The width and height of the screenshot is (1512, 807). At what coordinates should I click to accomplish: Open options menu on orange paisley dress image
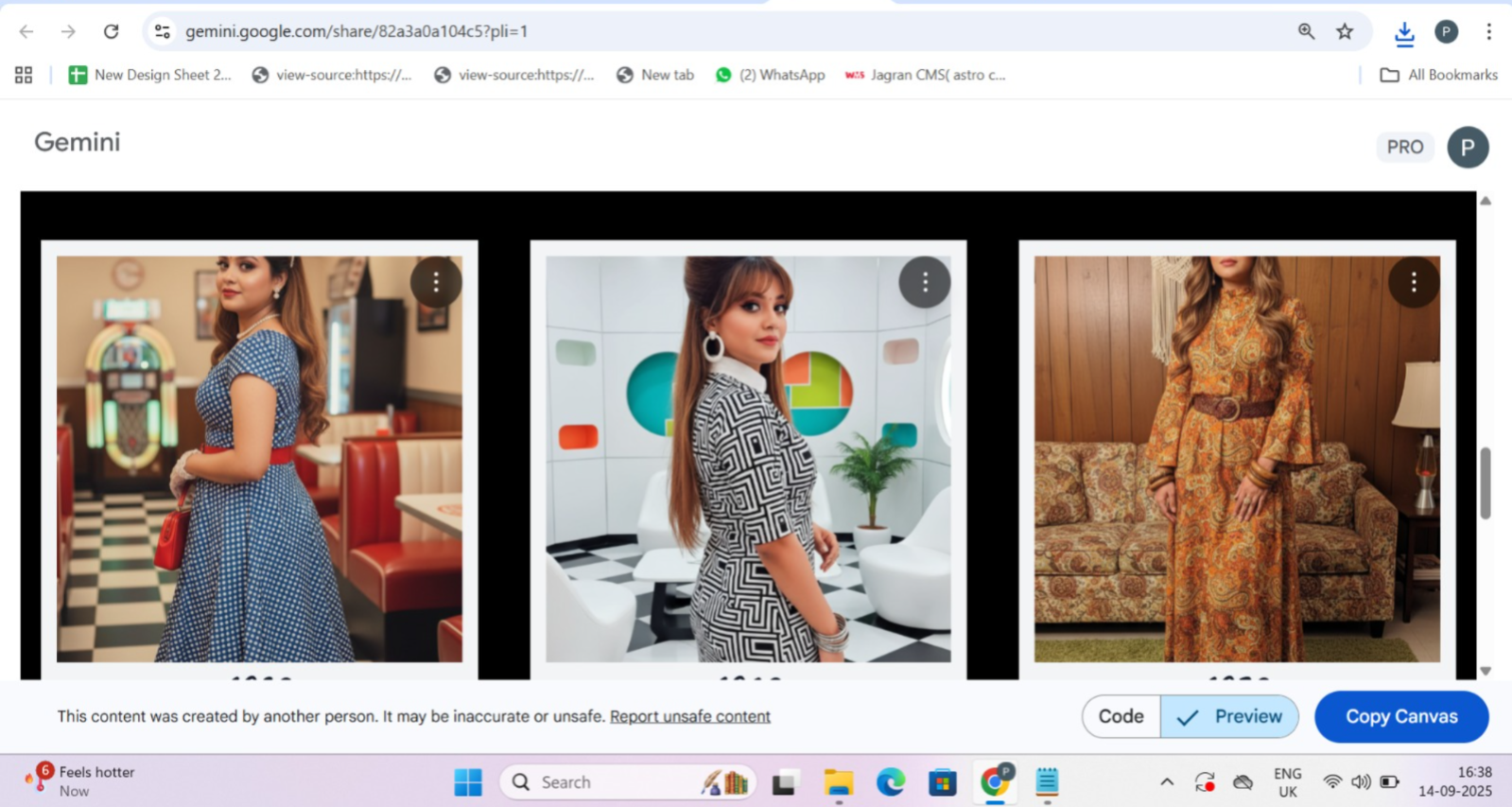(1414, 282)
